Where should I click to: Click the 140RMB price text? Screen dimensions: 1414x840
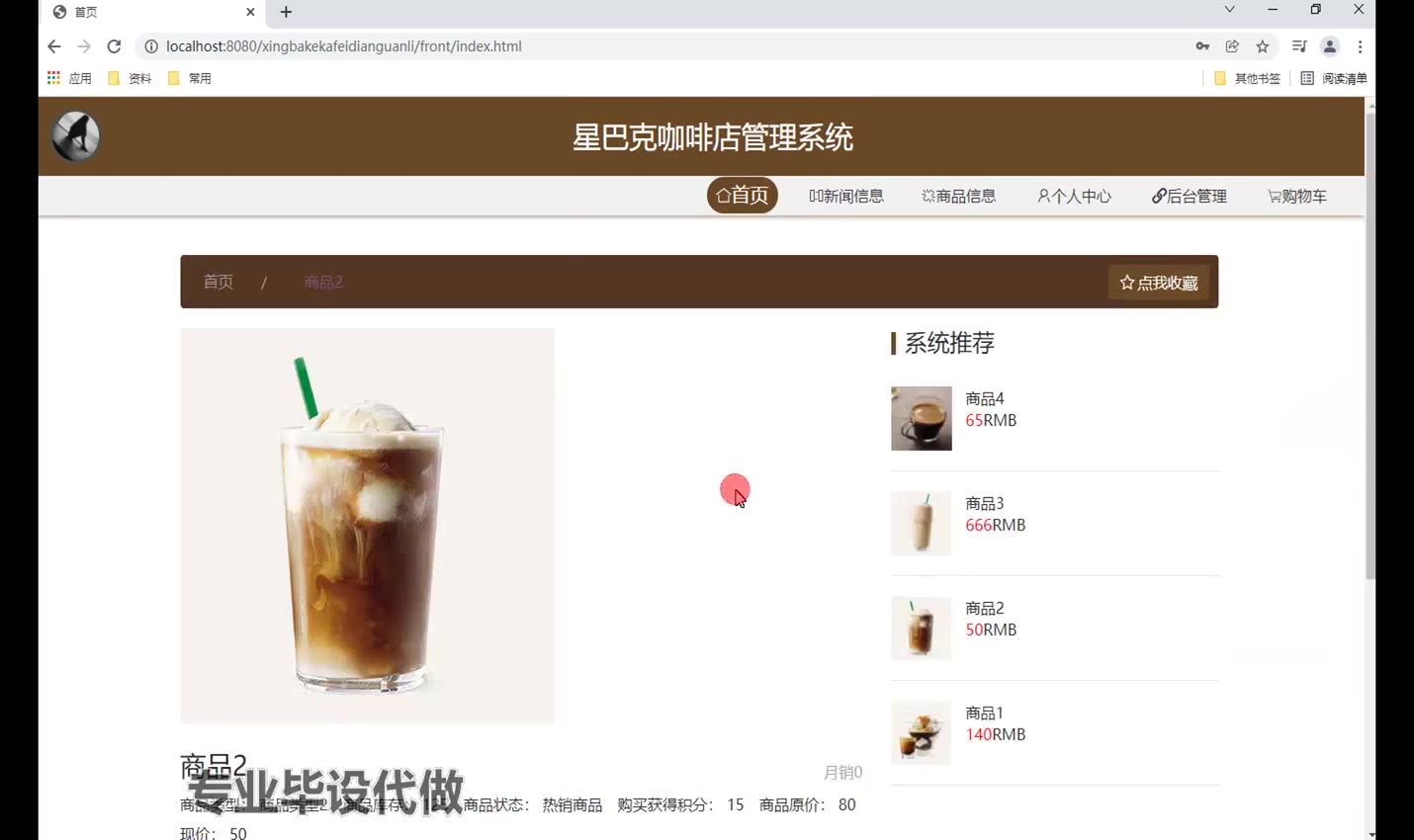996,734
